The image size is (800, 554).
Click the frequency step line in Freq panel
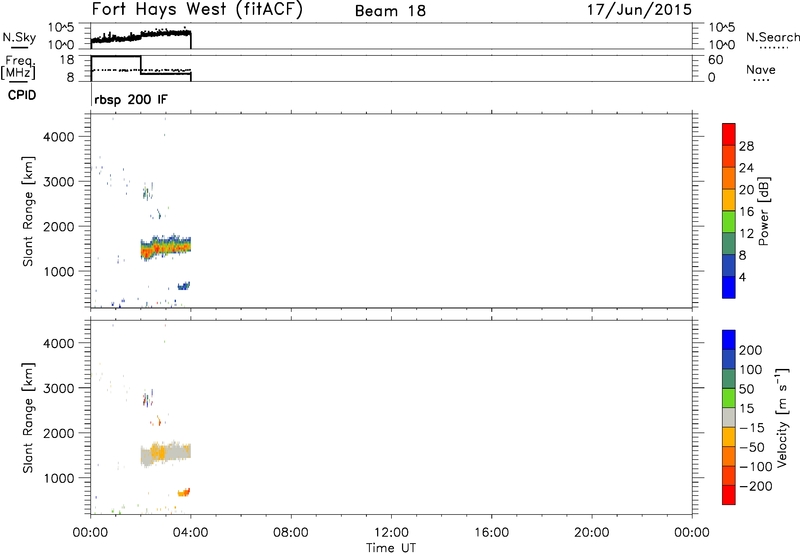141,67
